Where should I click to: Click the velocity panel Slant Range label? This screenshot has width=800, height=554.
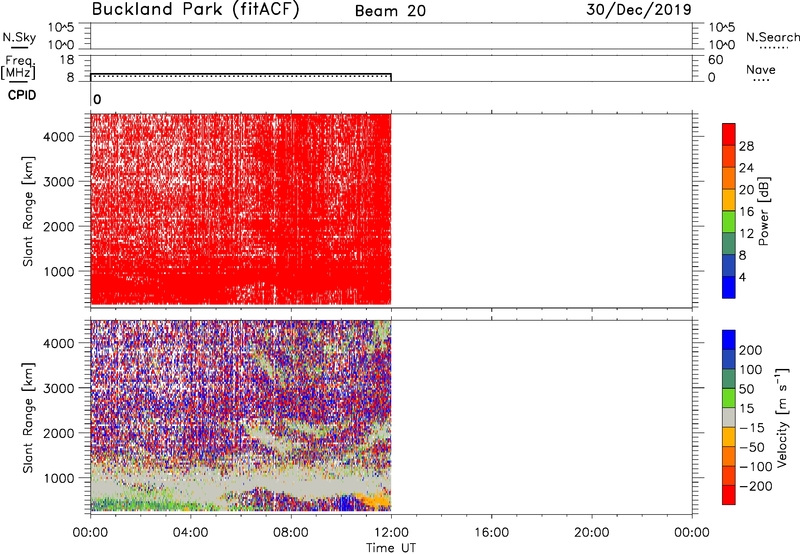28,418
